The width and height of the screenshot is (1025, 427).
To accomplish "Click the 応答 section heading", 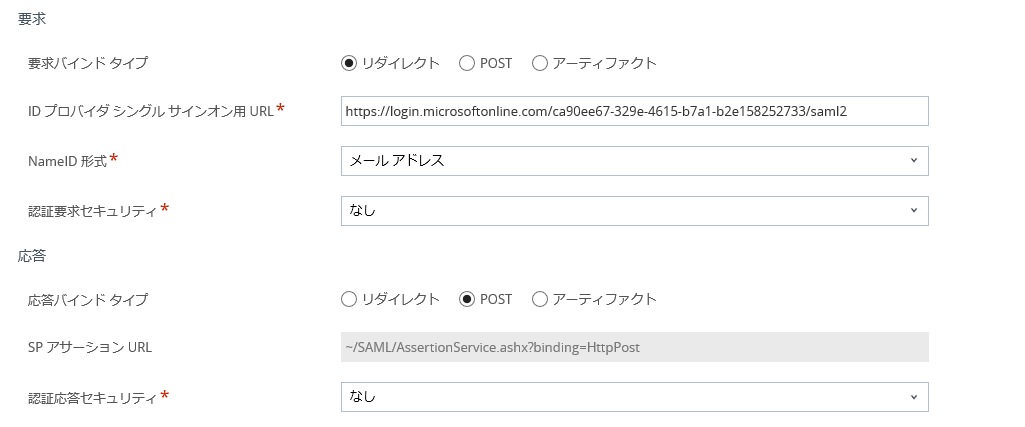I will pyautogui.click(x=32, y=255).
